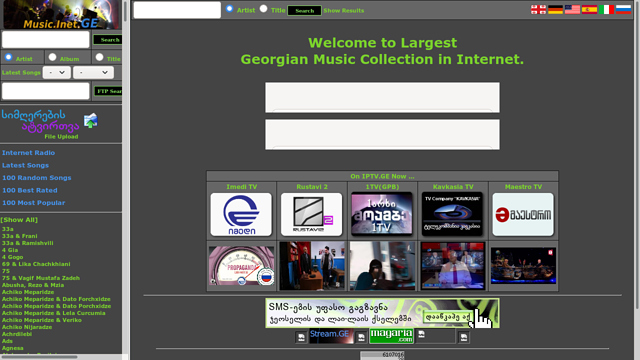Screen dimensions: 640x360
Task: Open Internet Radio menu link
Action: click(x=28, y=153)
